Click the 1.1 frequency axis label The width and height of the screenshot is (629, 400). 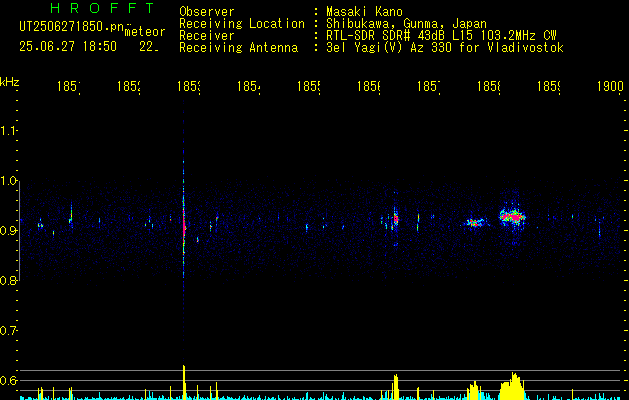(x=8, y=130)
